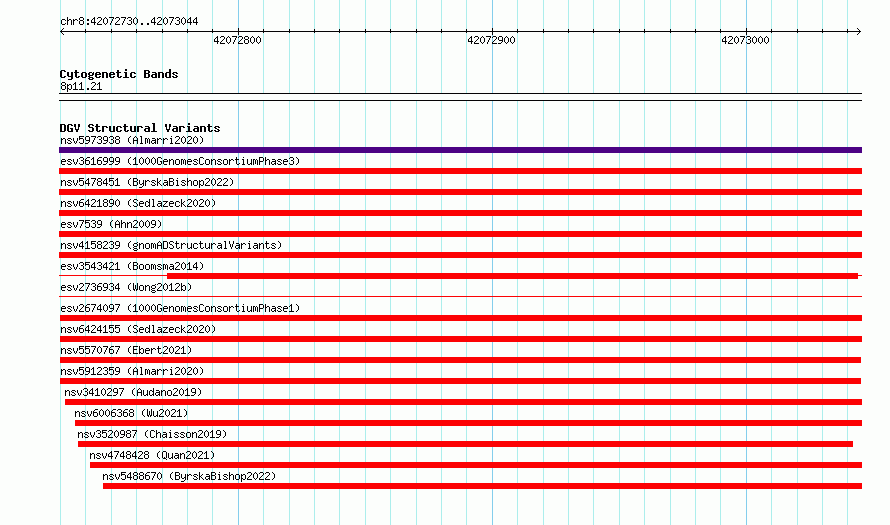Click the esv3616999 (1000GenomesConsortiumPhase3) label

click(x=180, y=161)
